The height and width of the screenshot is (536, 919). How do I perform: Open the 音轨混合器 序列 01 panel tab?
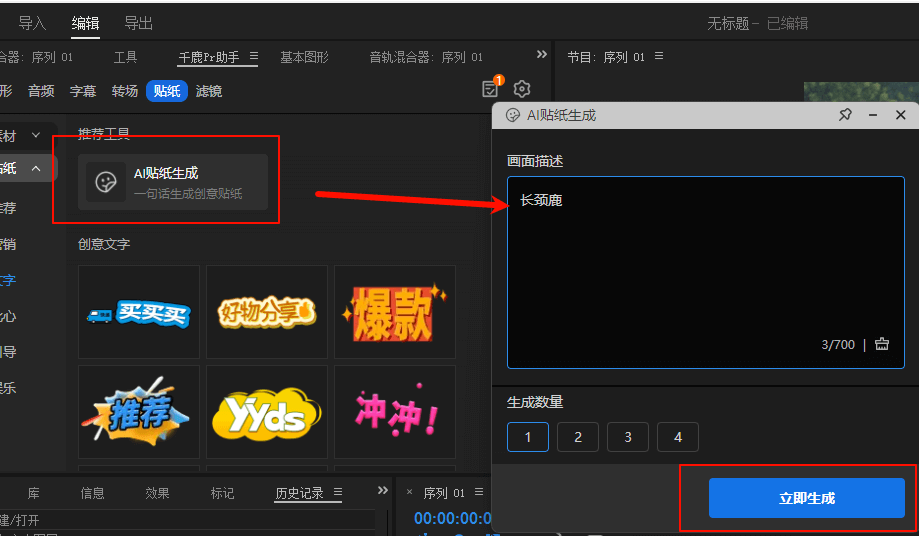coord(426,57)
